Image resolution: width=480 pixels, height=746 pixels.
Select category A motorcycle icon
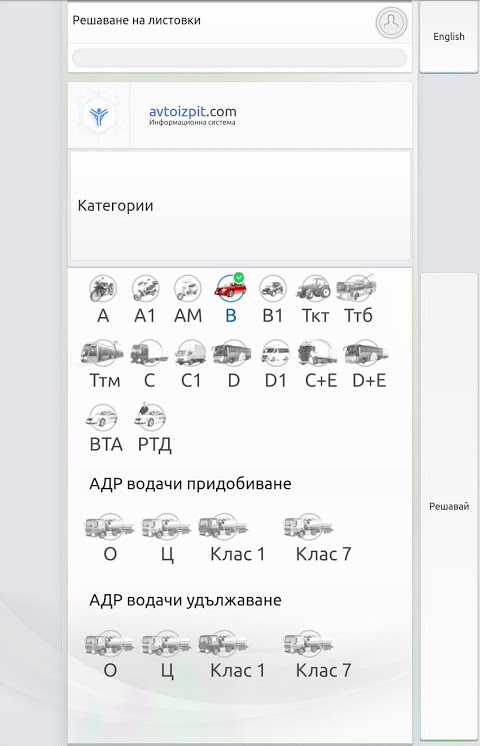[x=103, y=288]
